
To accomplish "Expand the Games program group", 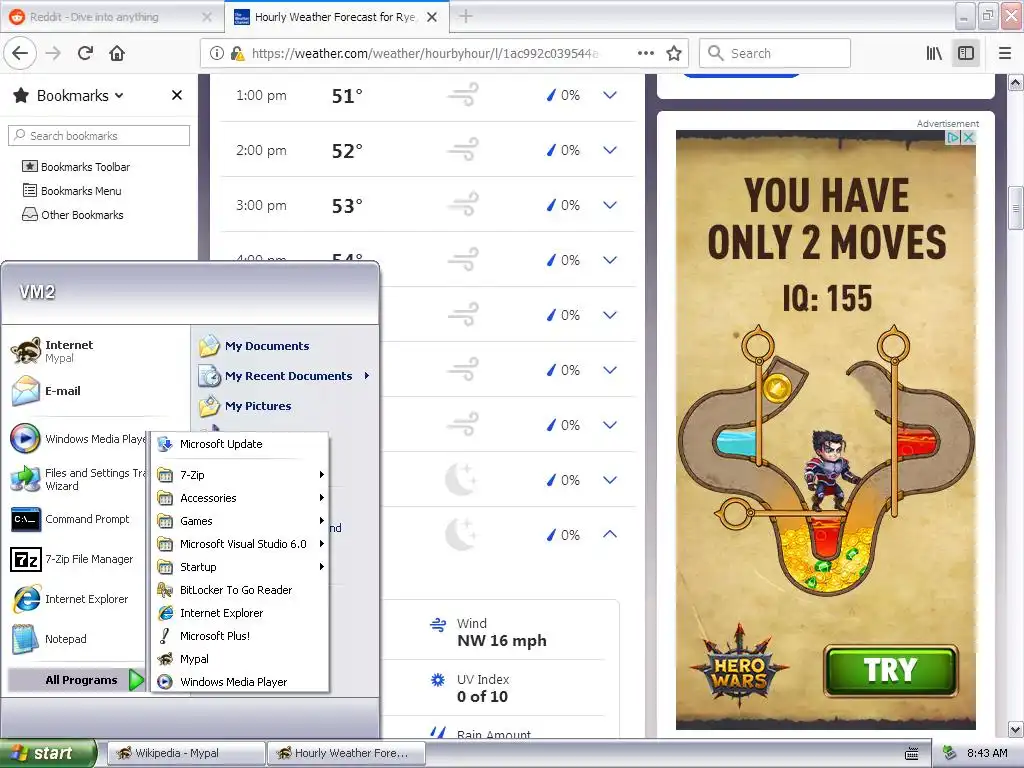I will (240, 520).
